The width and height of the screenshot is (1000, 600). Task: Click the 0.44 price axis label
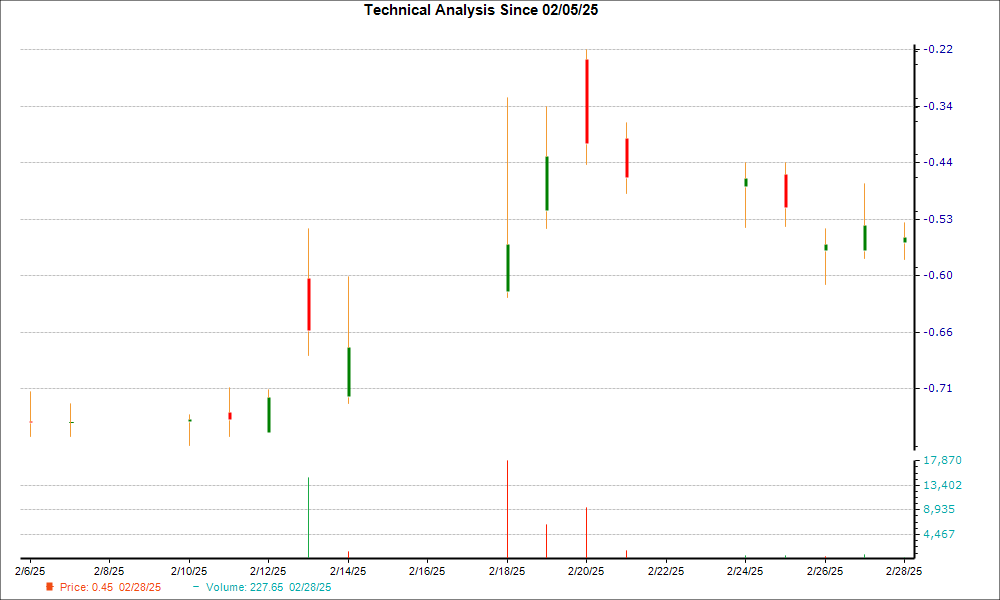941,162
